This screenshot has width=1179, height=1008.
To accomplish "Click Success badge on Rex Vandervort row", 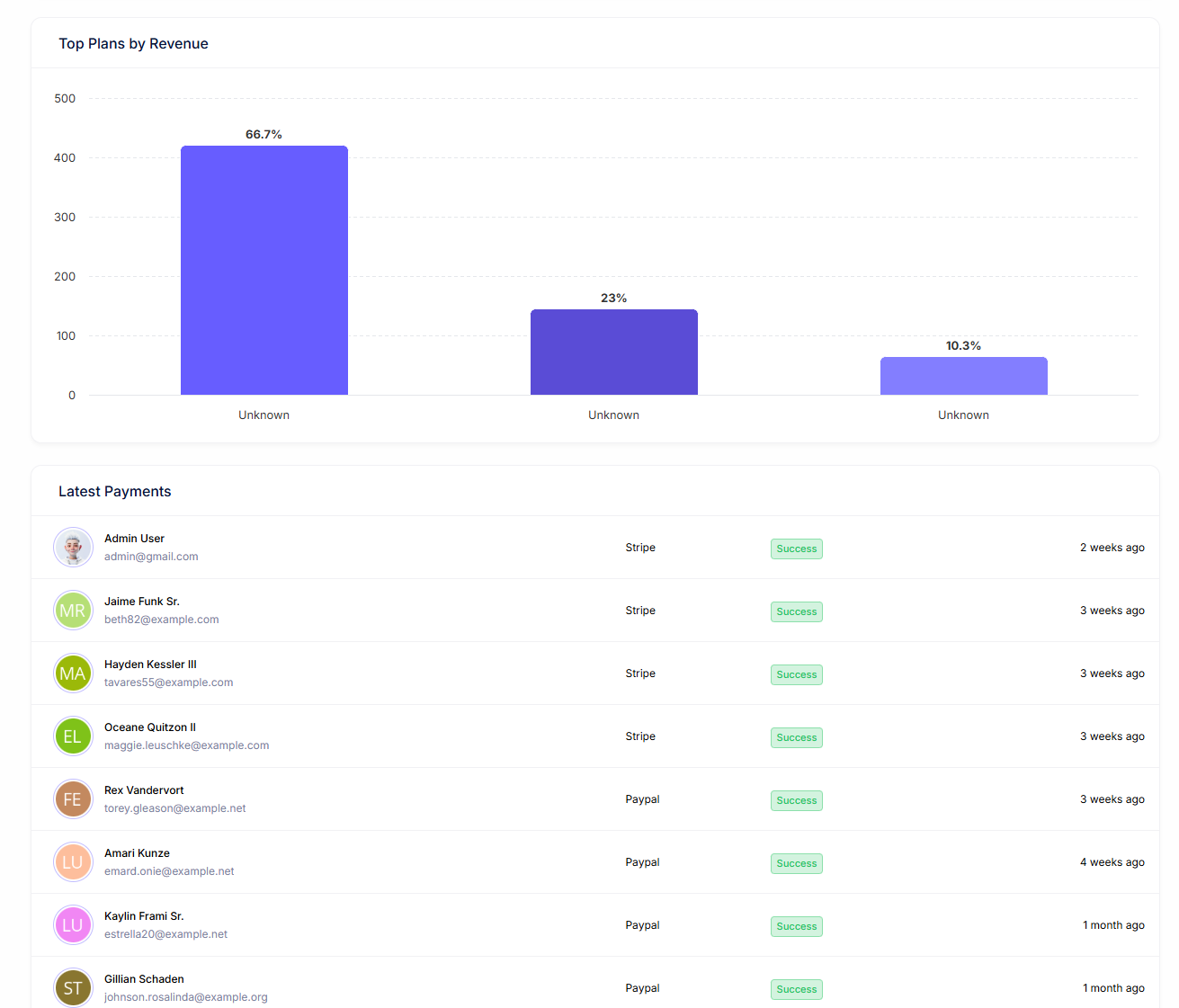I will [796, 800].
